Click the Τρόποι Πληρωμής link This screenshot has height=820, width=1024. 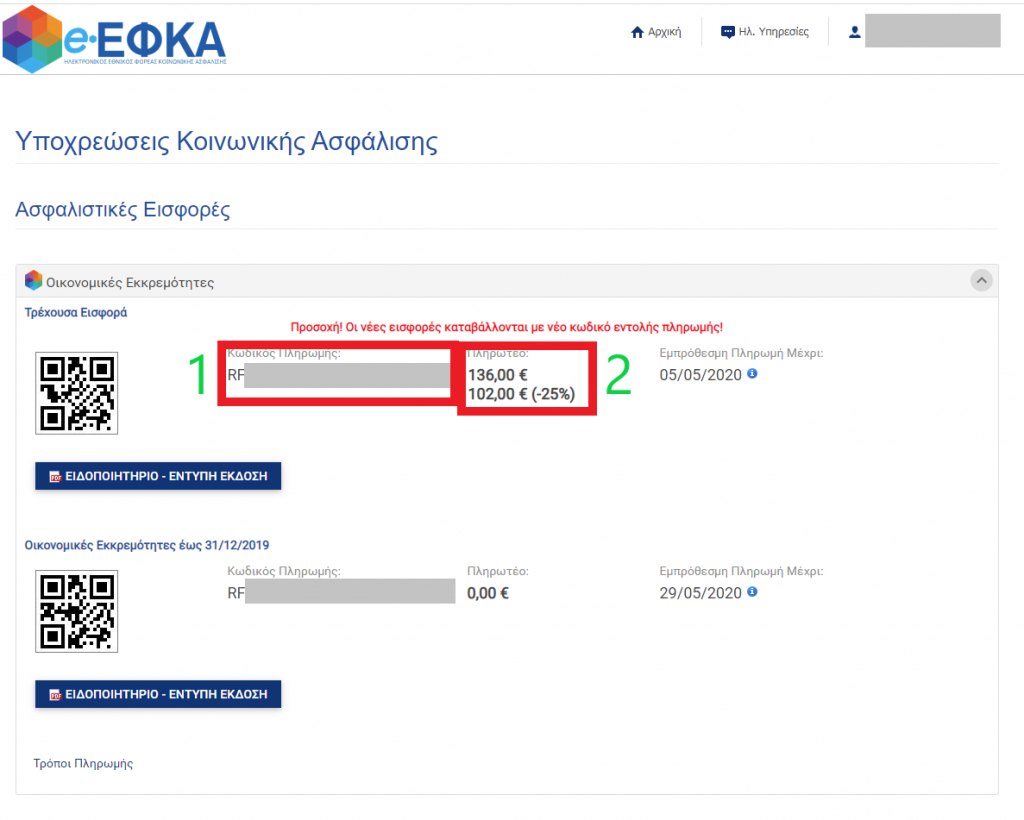(83, 763)
